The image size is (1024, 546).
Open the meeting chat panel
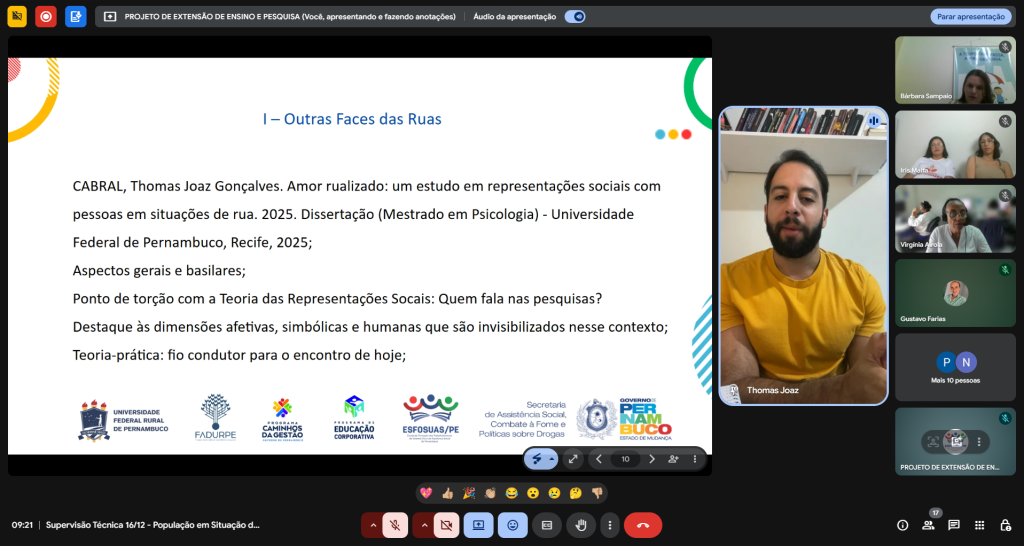[x=953, y=525]
